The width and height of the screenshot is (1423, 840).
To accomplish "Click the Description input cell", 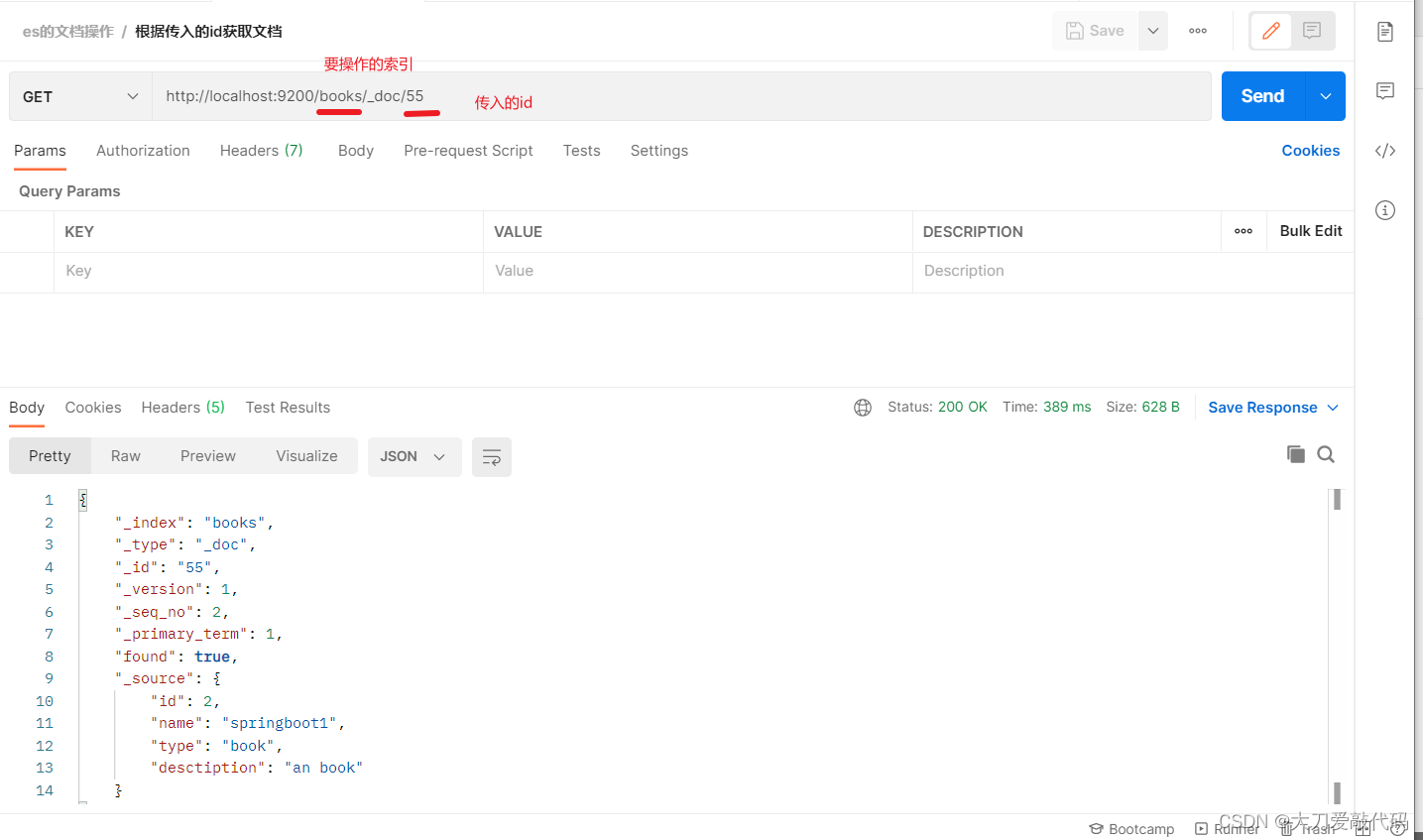I will coord(1133,271).
